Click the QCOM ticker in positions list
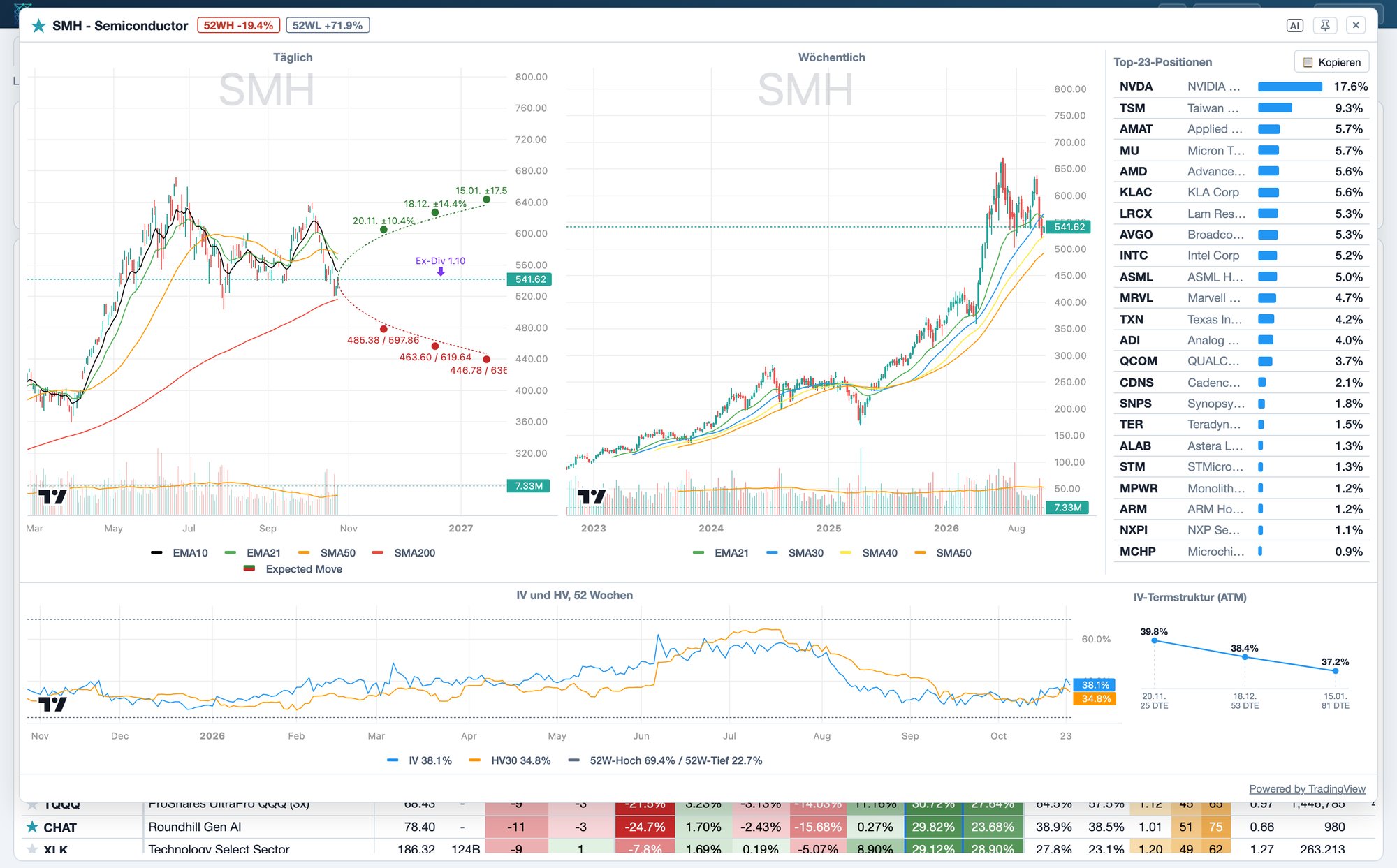This screenshot has height=868, width=1397. pos(1138,361)
